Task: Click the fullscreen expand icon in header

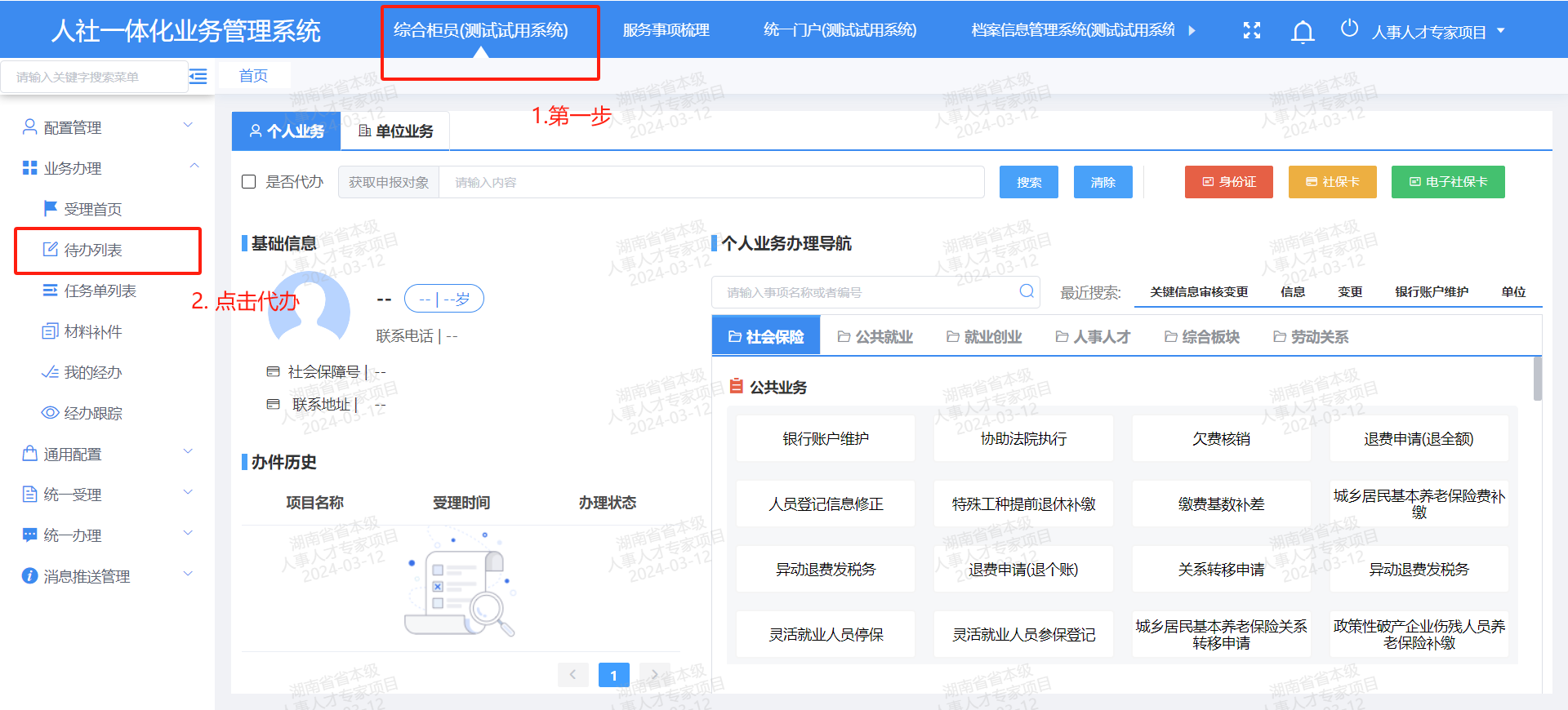Action: pos(1251,31)
